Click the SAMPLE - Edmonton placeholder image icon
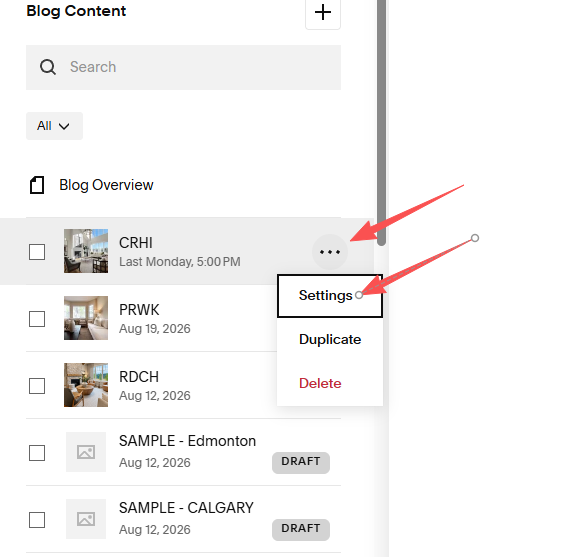This screenshot has width=574, height=557. coord(86,452)
